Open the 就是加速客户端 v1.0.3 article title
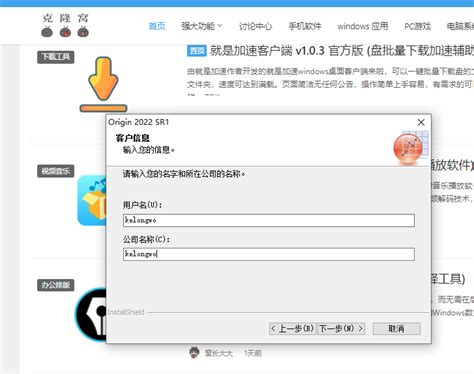The width and height of the screenshot is (474, 374). point(342,51)
